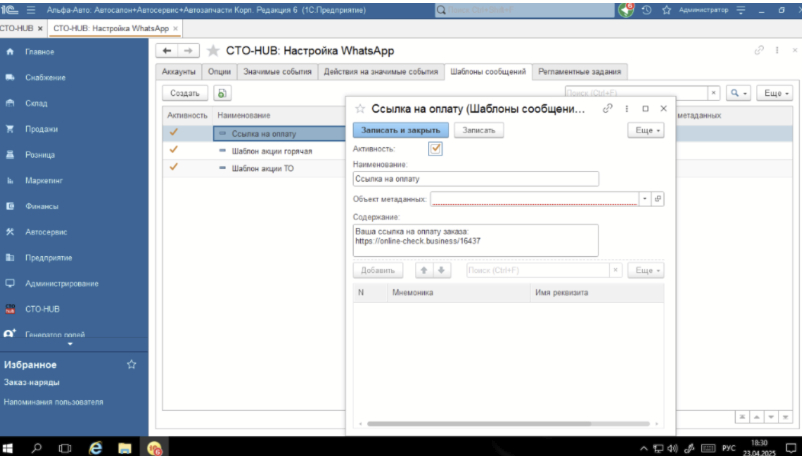Open Маркетинг section in sidebar
This screenshot has height=456, width=802.
43,180
